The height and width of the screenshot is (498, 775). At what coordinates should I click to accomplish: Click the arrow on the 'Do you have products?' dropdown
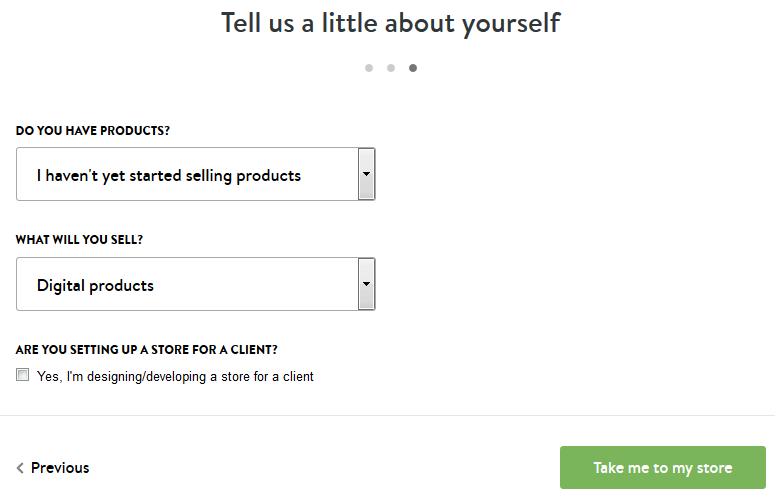[x=366, y=174]
